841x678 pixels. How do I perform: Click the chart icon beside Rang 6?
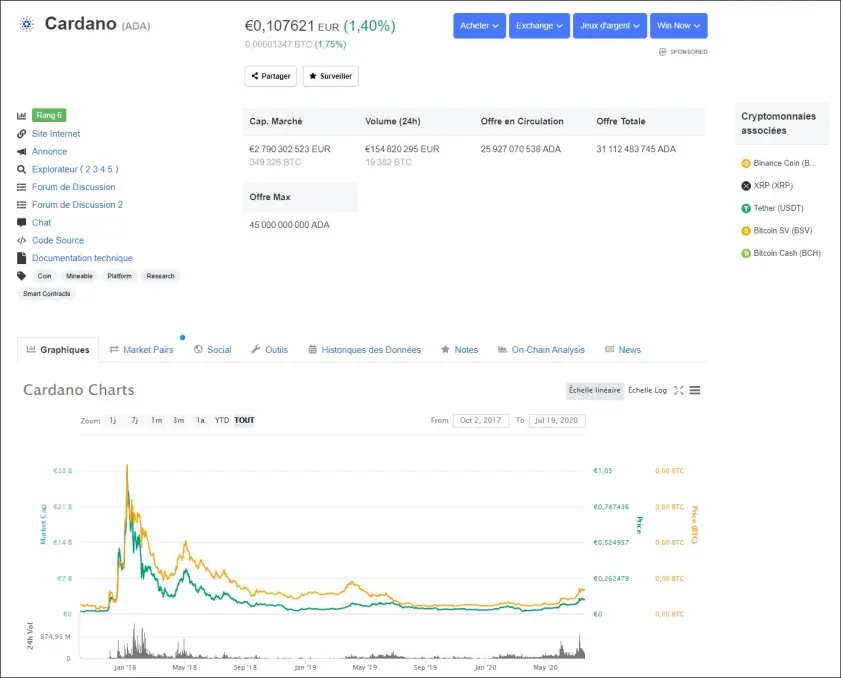click(x=21, y=115)
